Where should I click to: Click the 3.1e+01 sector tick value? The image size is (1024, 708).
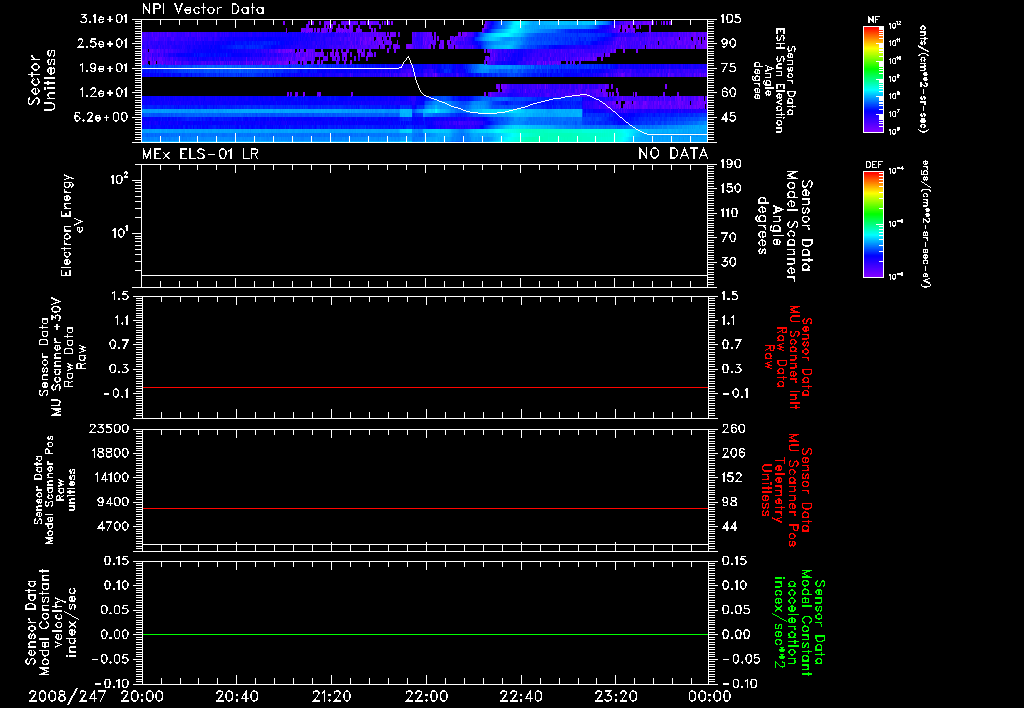tap(103, 19)
